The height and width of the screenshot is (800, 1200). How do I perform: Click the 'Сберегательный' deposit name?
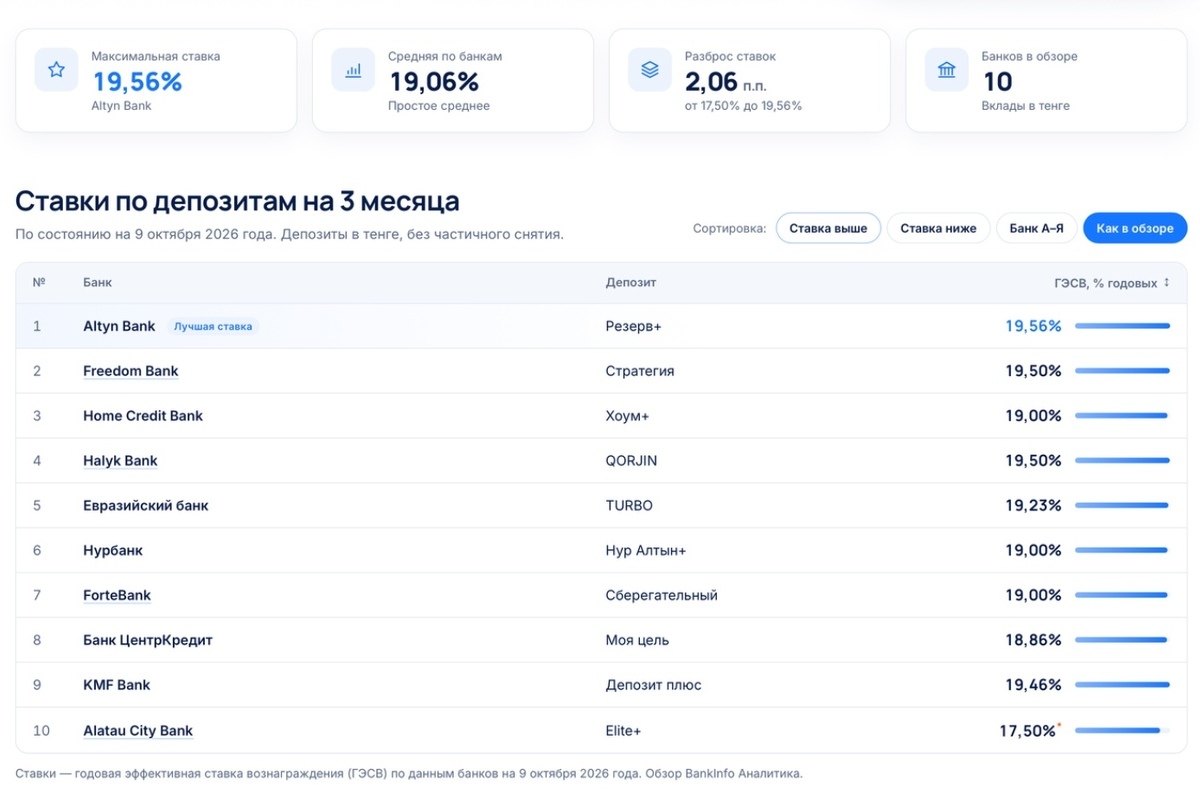click(x=662, y=595)
